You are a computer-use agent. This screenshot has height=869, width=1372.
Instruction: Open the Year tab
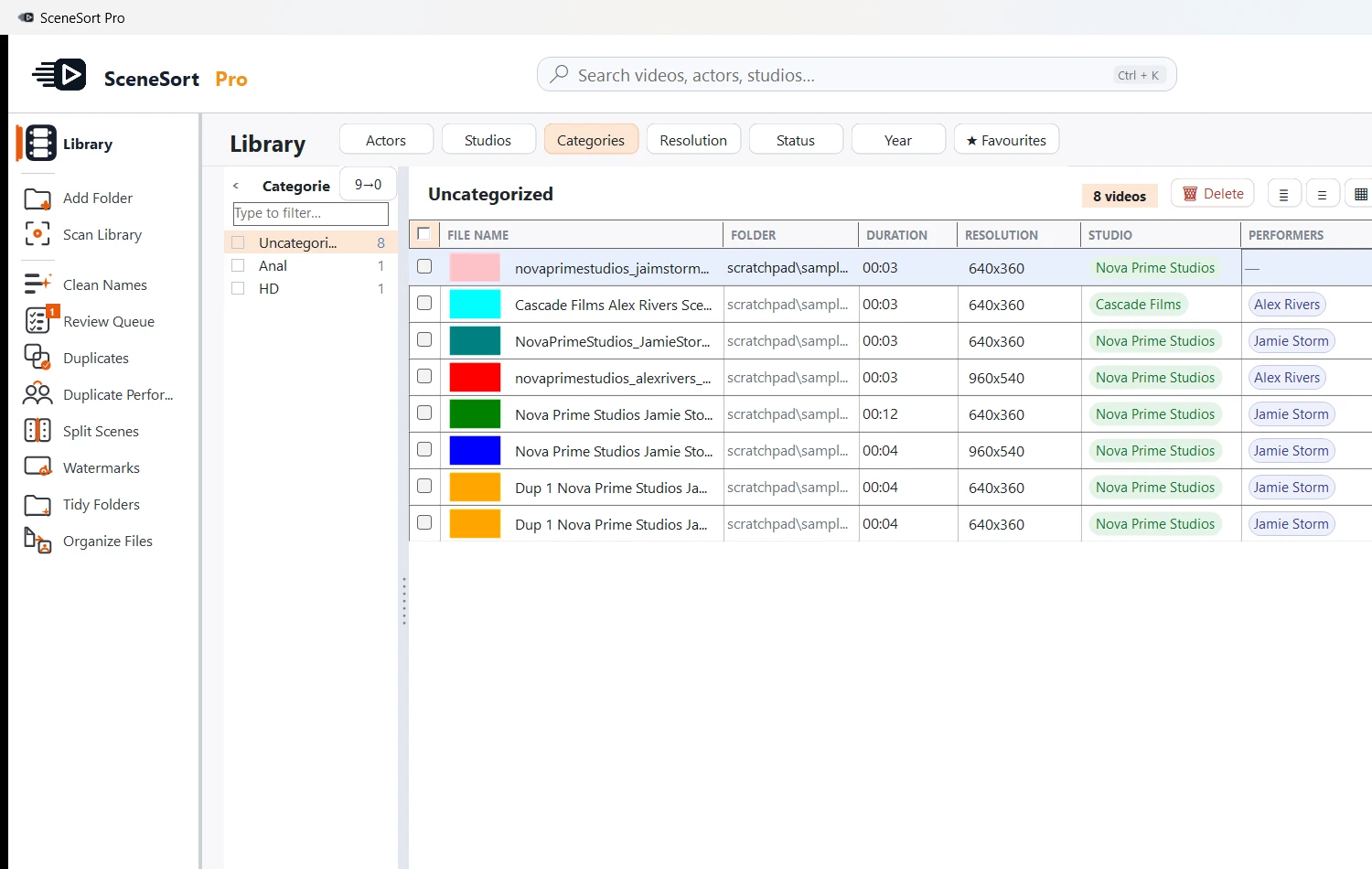click(898, 140)
